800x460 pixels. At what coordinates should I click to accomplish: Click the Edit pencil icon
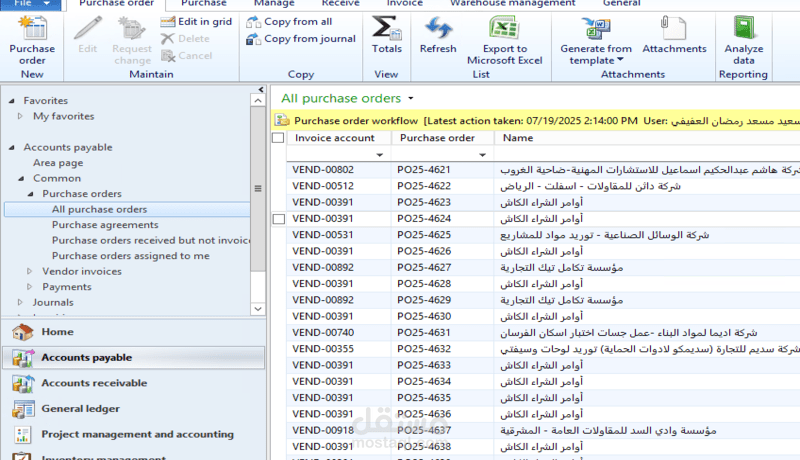point(87,28)
